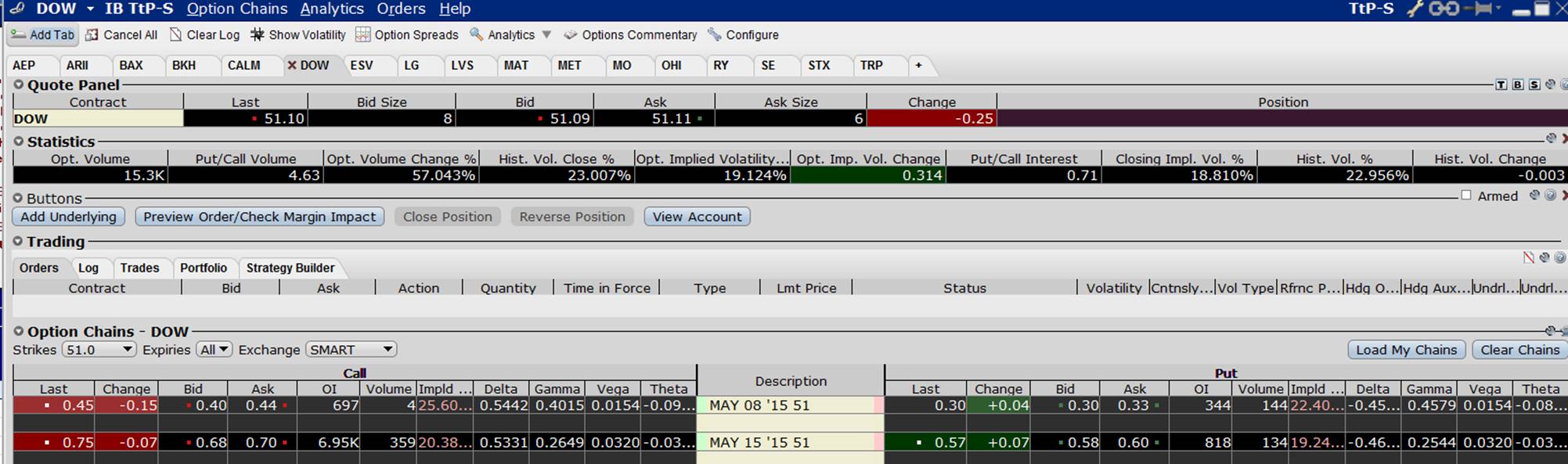
Task: Add a new ticker tab with plus
Action: 918,66
